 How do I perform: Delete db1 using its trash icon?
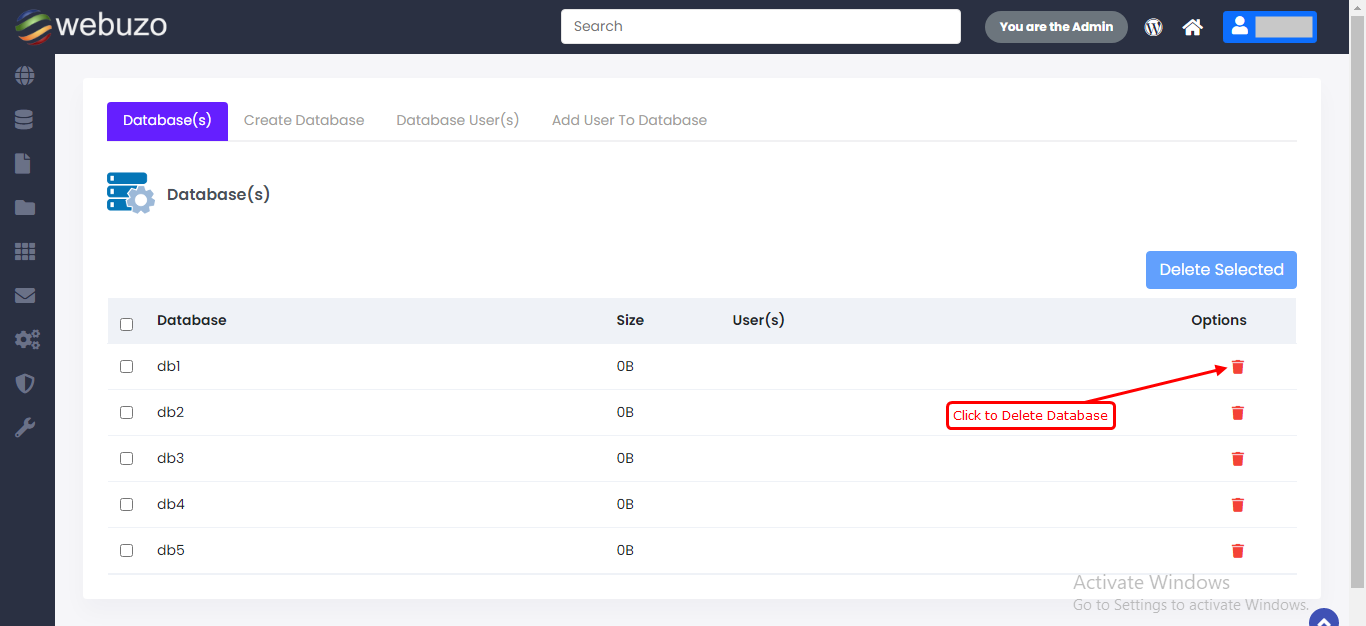point(1238,367)
